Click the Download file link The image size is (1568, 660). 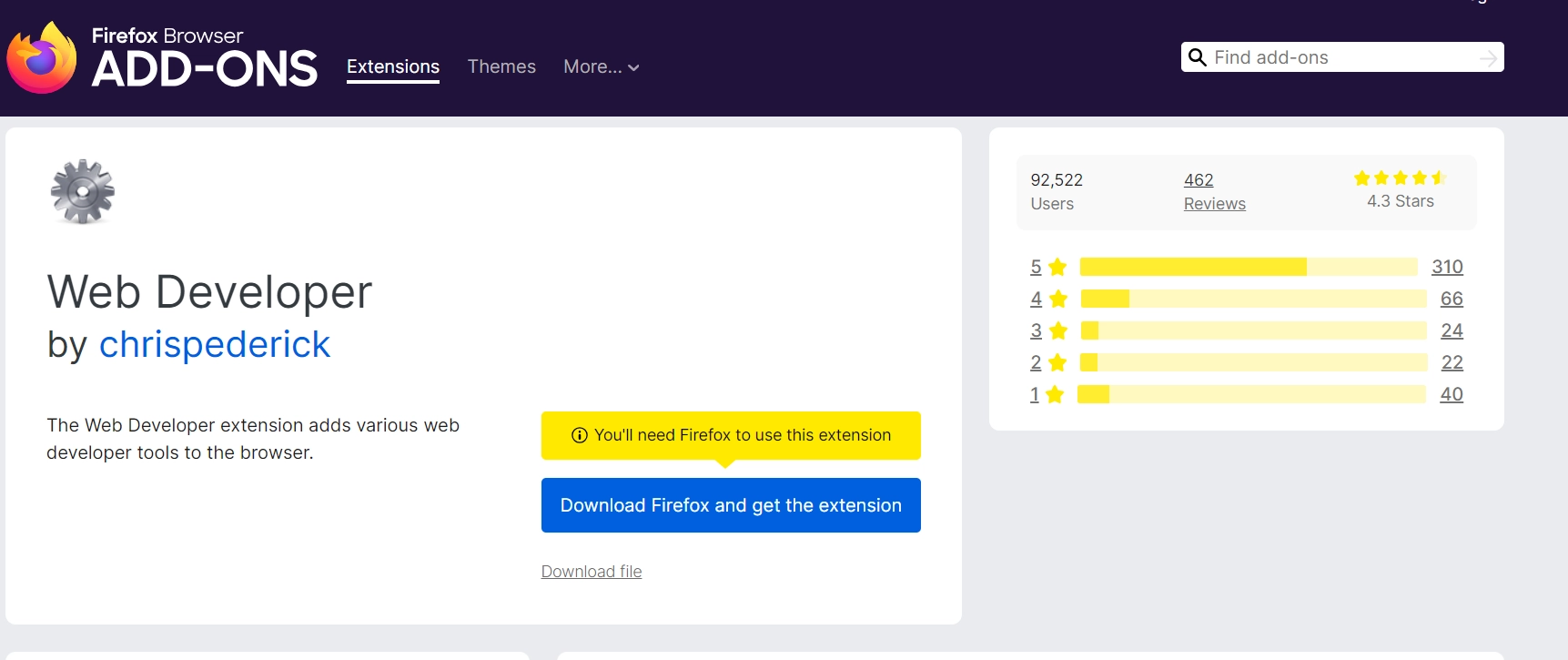tap(592, 572)
